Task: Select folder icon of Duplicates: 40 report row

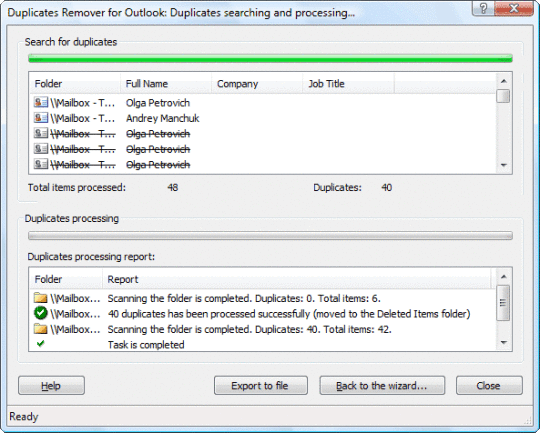Action: click(x=41, y=329)
